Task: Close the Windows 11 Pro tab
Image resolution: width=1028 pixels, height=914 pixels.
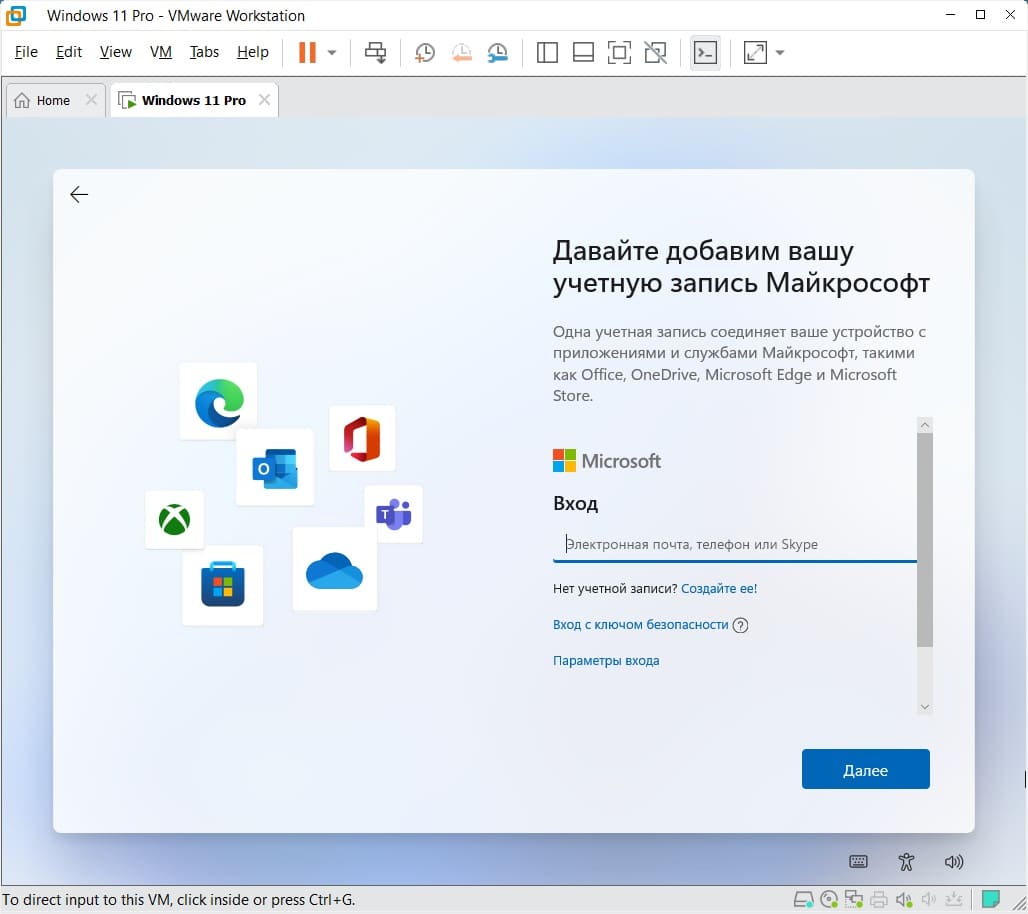Action: click(x=264, y=100)
